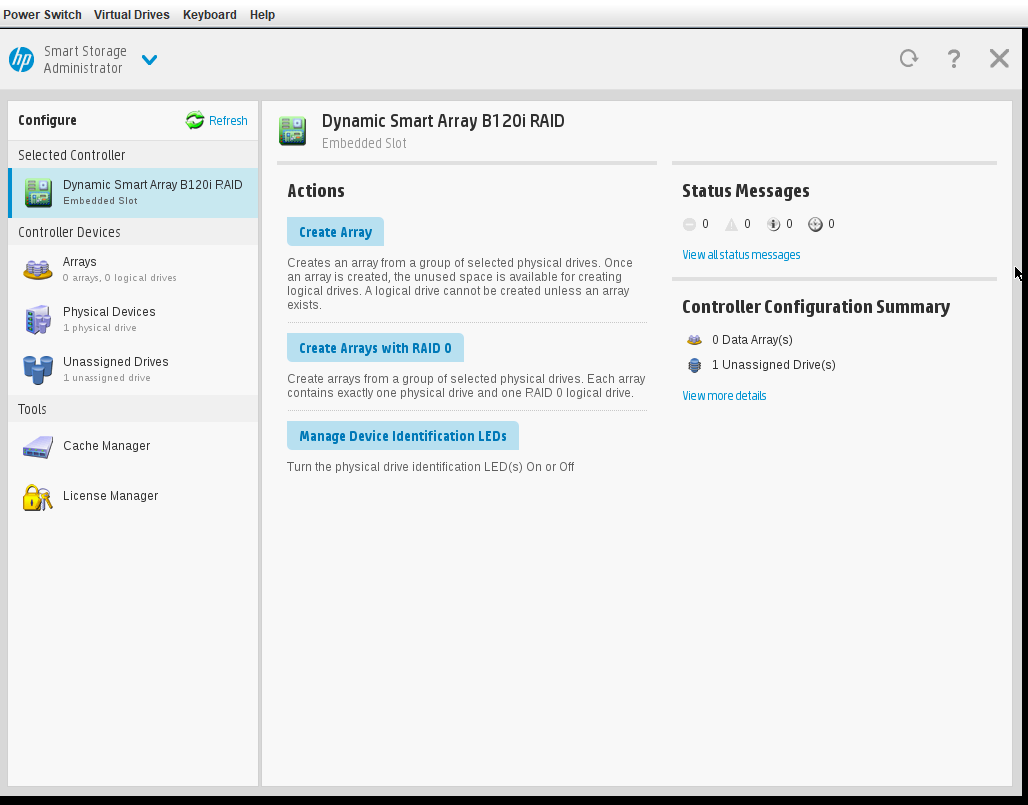Click the Create Array button
This screenshot has width=1028, height=805.
(x=335, y=232)
